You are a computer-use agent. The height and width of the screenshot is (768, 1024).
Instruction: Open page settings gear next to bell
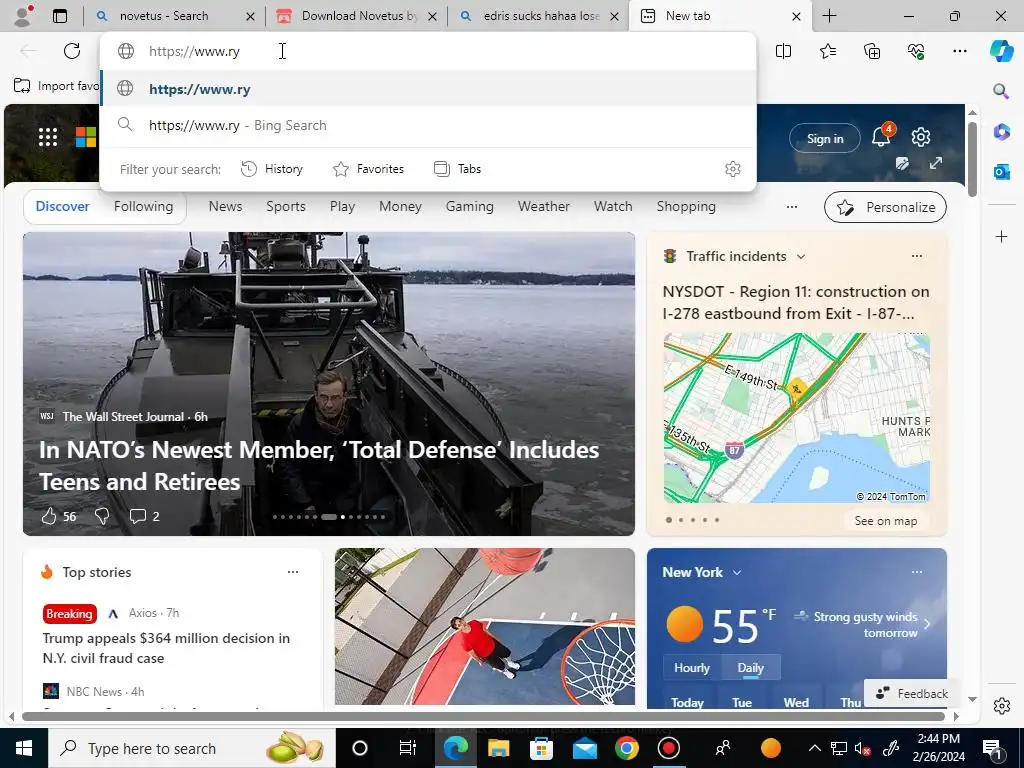pyautogui.click(x=921, y=137)
